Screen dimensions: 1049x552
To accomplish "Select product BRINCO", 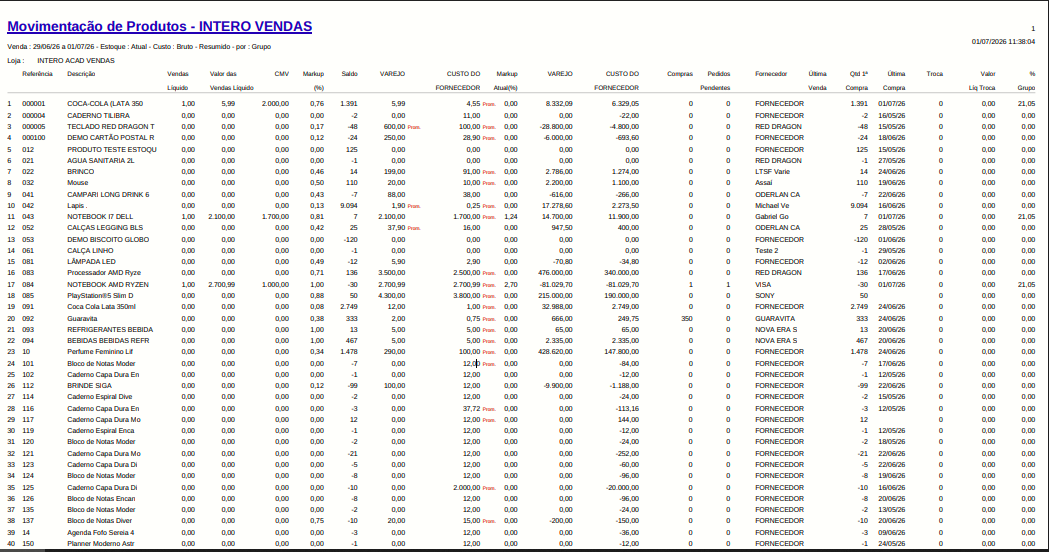I will 80,172.
